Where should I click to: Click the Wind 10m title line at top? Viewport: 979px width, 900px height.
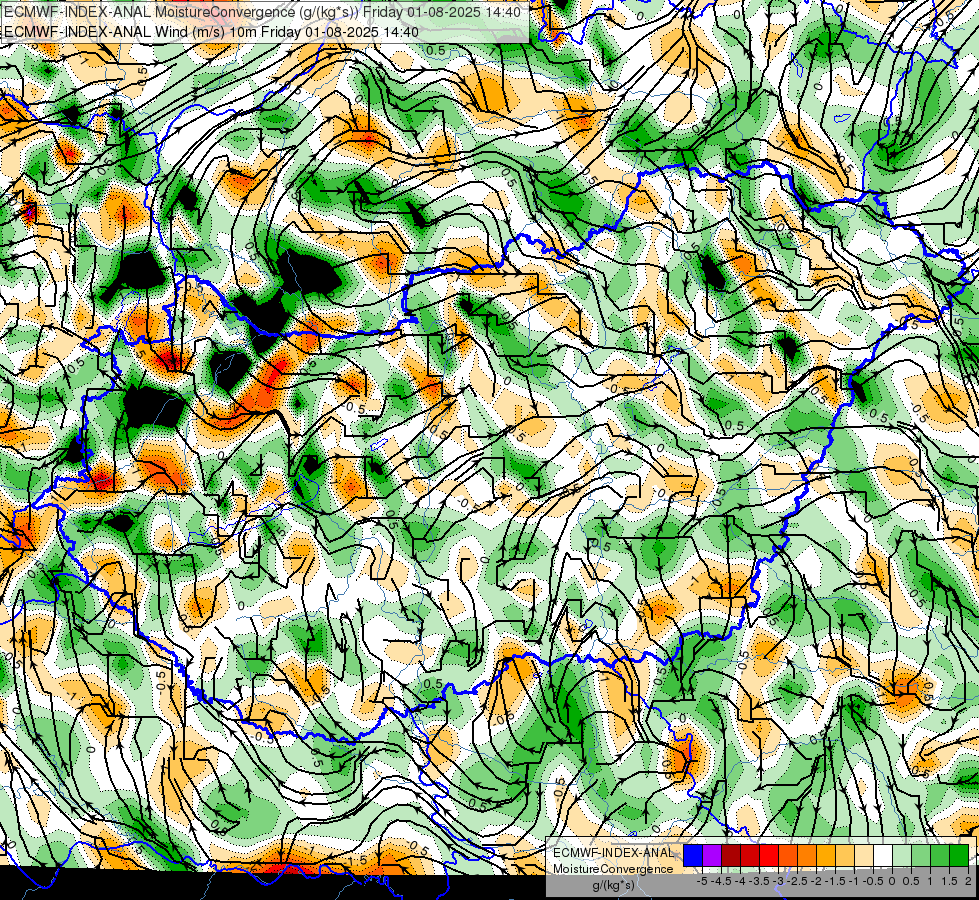pyautogui.click(x=211, y=32)
